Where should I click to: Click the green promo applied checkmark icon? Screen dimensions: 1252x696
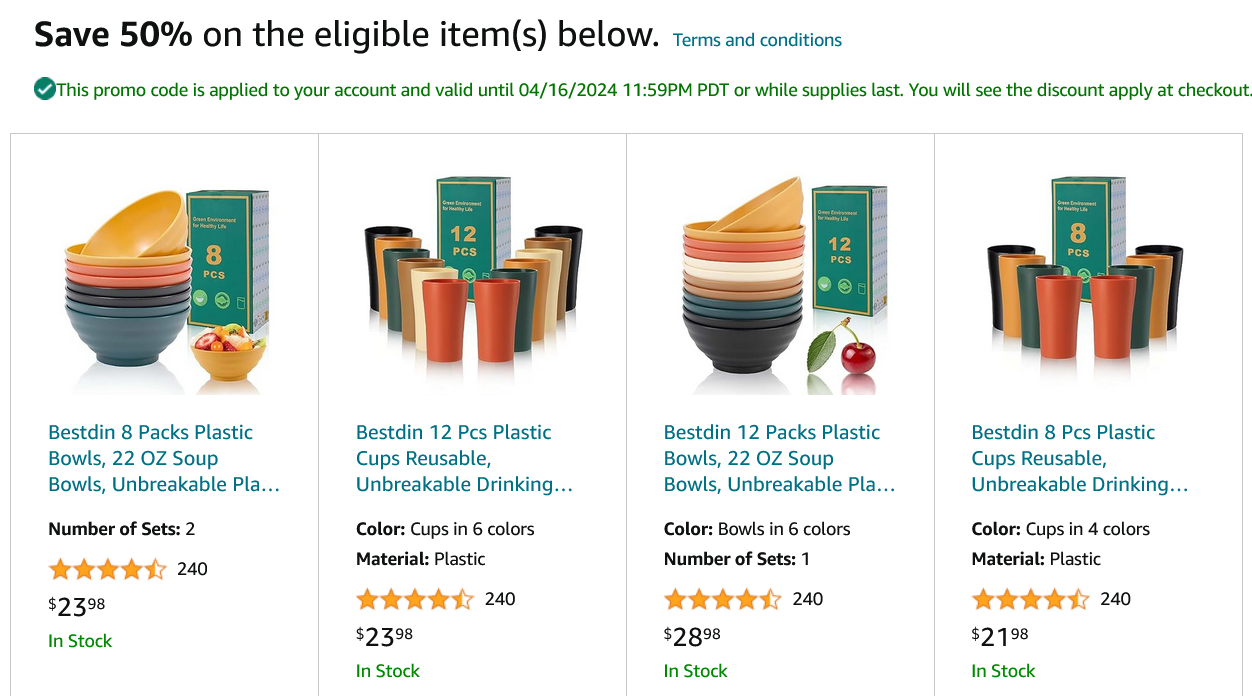(x=45, y=89)
